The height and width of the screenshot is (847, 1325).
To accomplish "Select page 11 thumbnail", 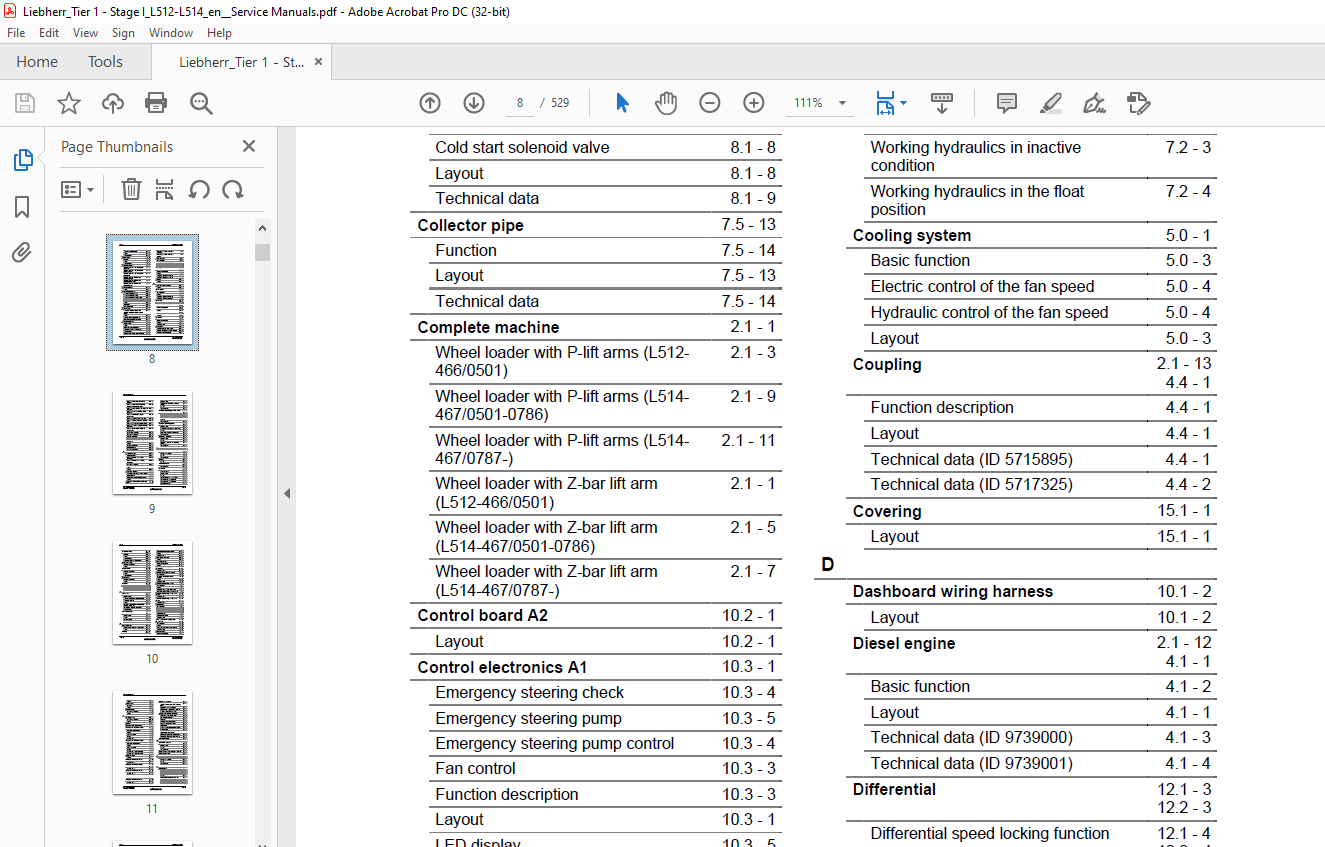I will [x=152, y=743].
